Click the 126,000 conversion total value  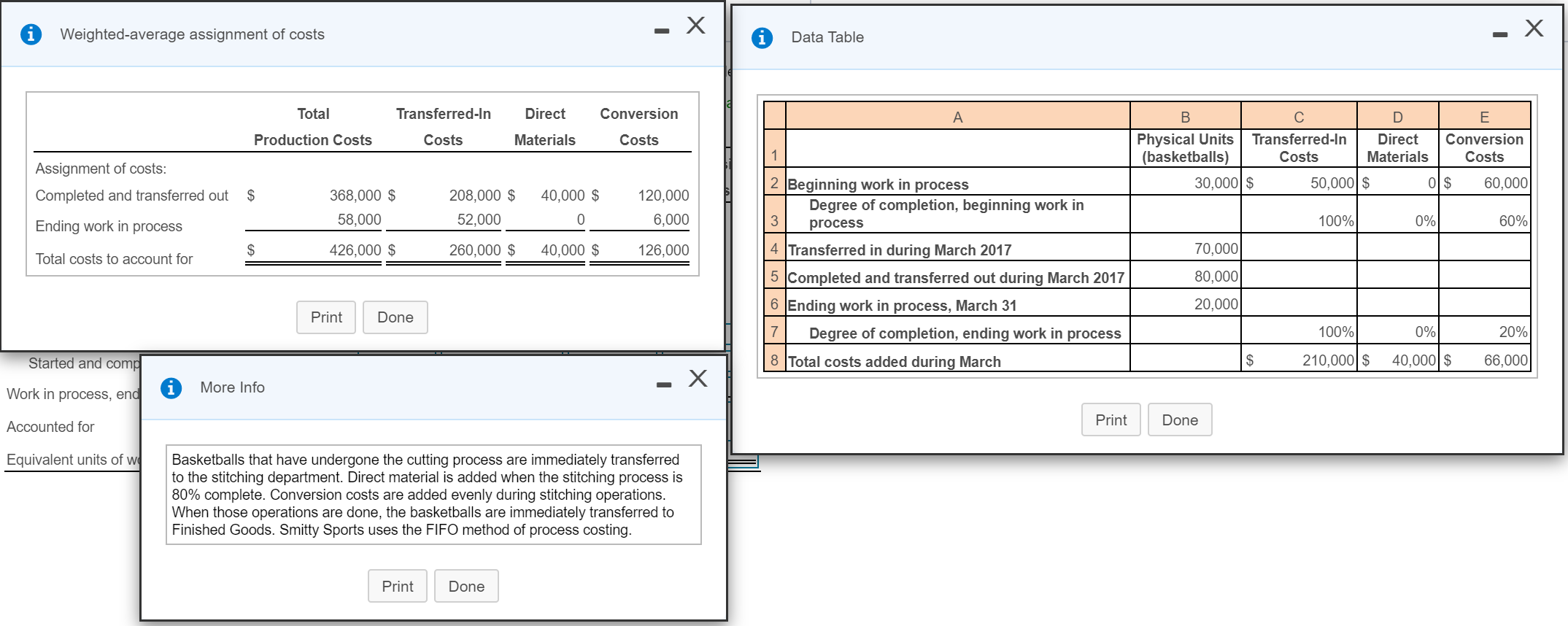tap(663, 250)
